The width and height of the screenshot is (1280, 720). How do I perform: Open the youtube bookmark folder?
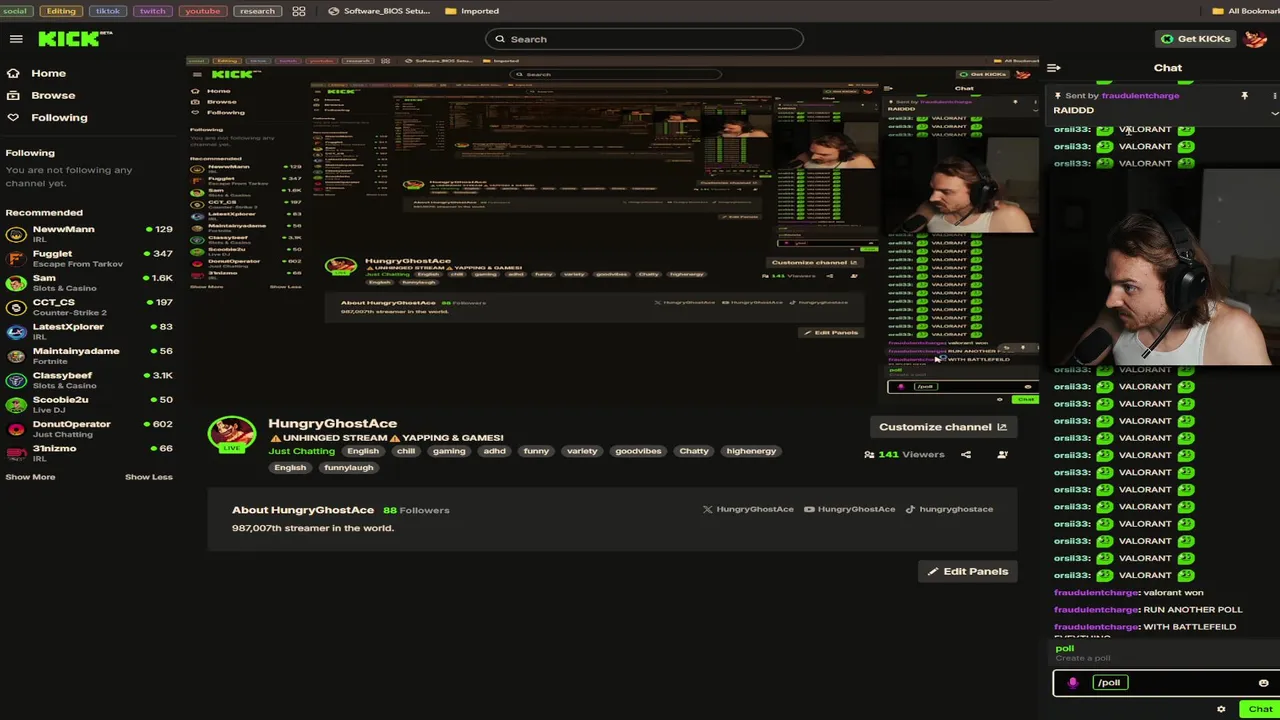click(x=202, y=11)
